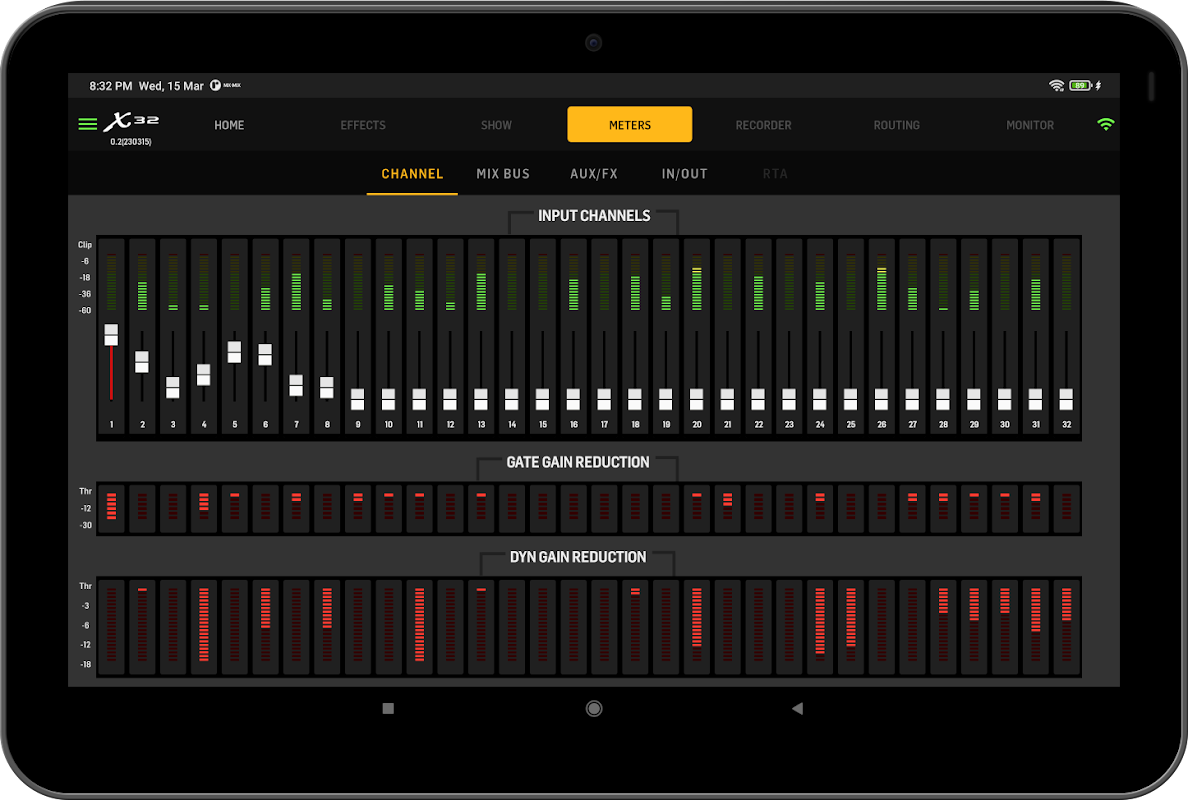Viewport: 1188px width, 800px height.
Task: Open the MONITOR section
Action: (x=1030, y=125)
